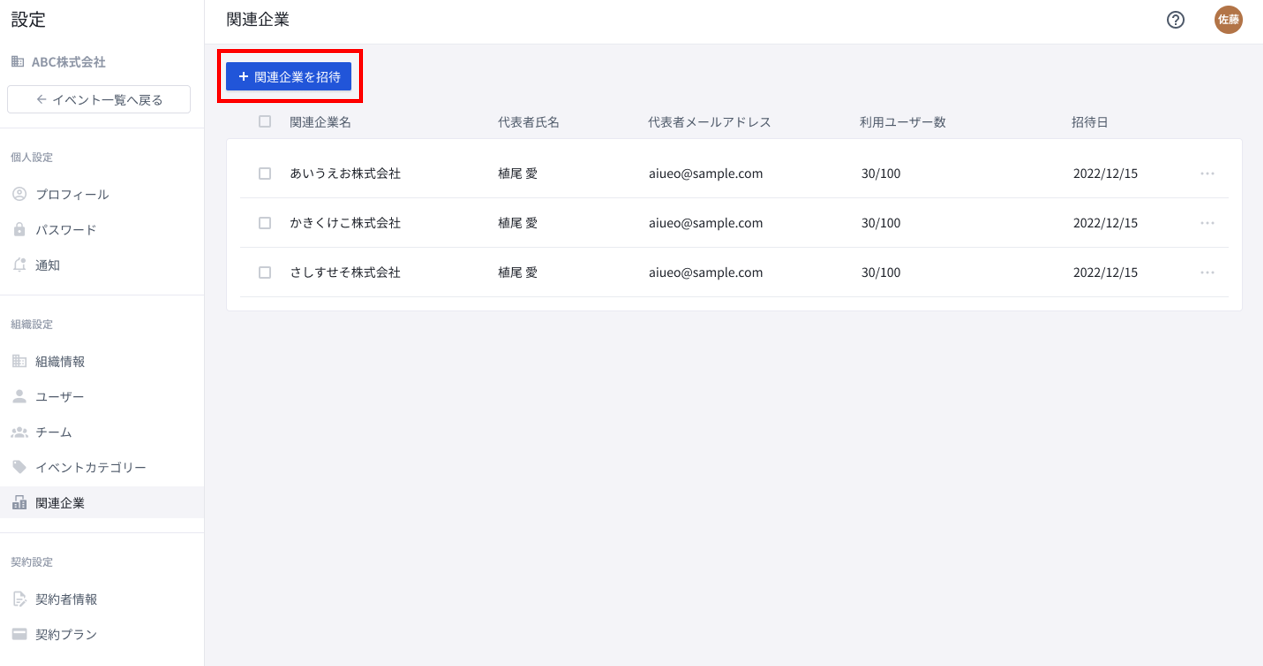Click the イベントカテゴリー tag icon
Screen dimensions: 1263x666
coord(18,467)
